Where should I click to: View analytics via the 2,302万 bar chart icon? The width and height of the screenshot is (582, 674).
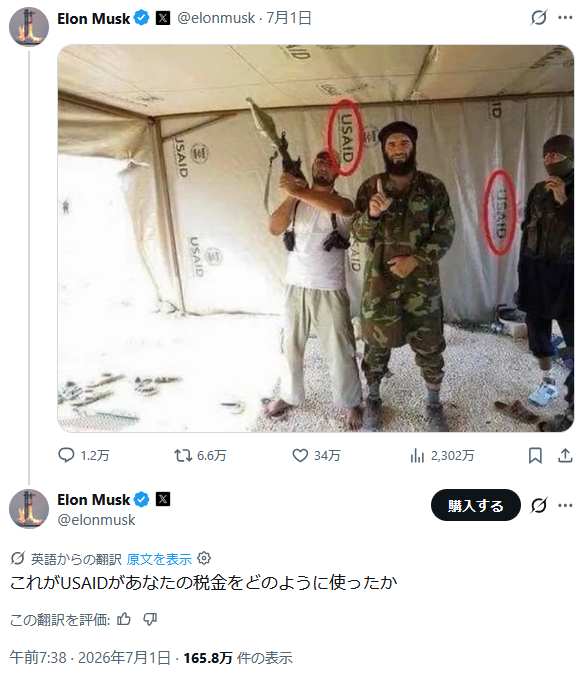point(417,455)
